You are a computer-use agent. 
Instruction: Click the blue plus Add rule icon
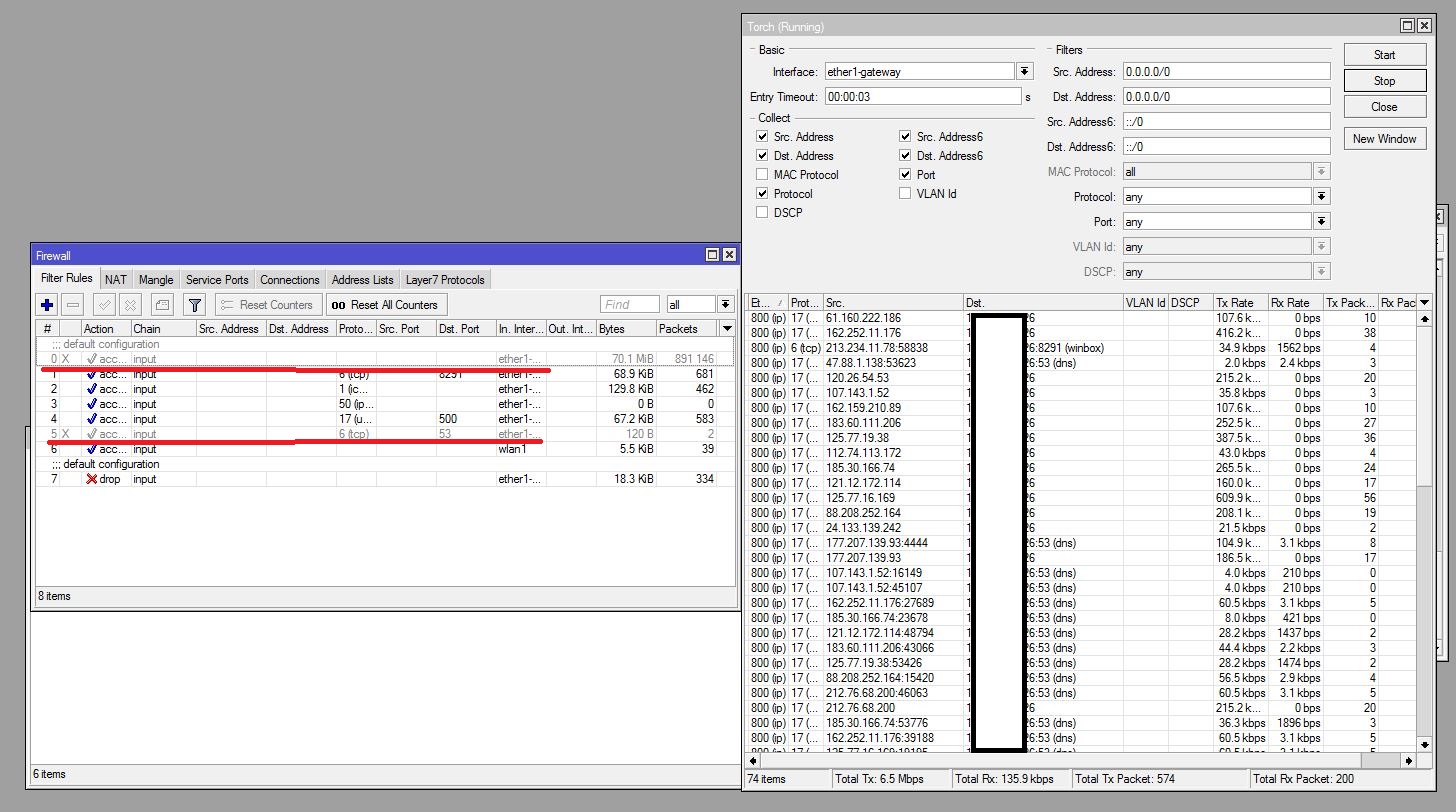(x=47, y=305)
